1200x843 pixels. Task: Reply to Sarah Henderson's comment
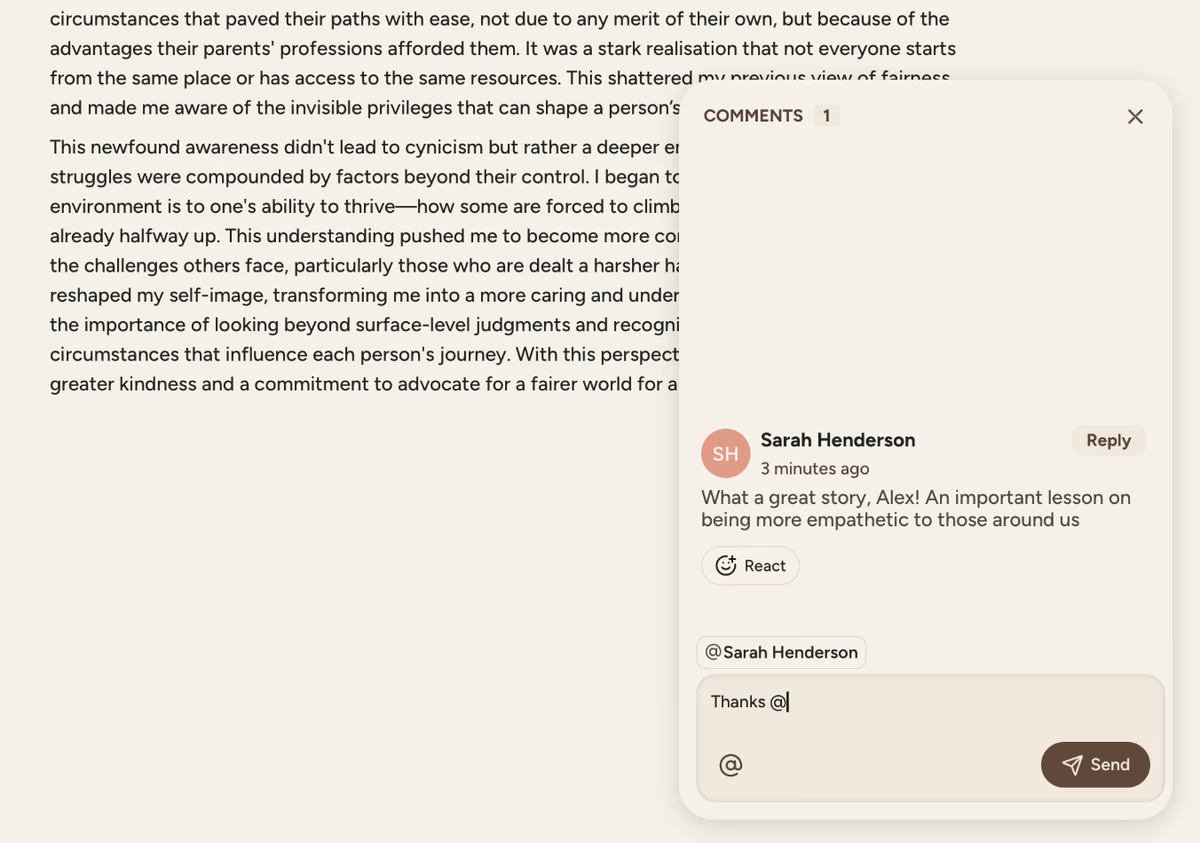point(1108,440)
